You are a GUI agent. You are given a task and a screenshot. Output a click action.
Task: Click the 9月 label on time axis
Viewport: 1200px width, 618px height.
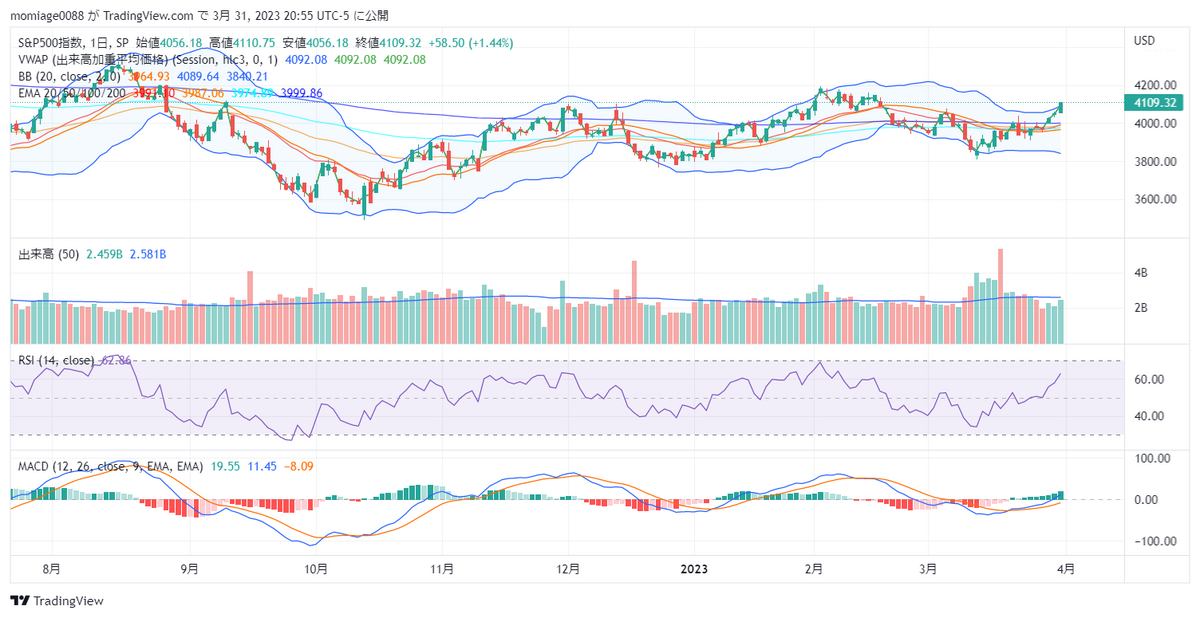coord(189,568)
